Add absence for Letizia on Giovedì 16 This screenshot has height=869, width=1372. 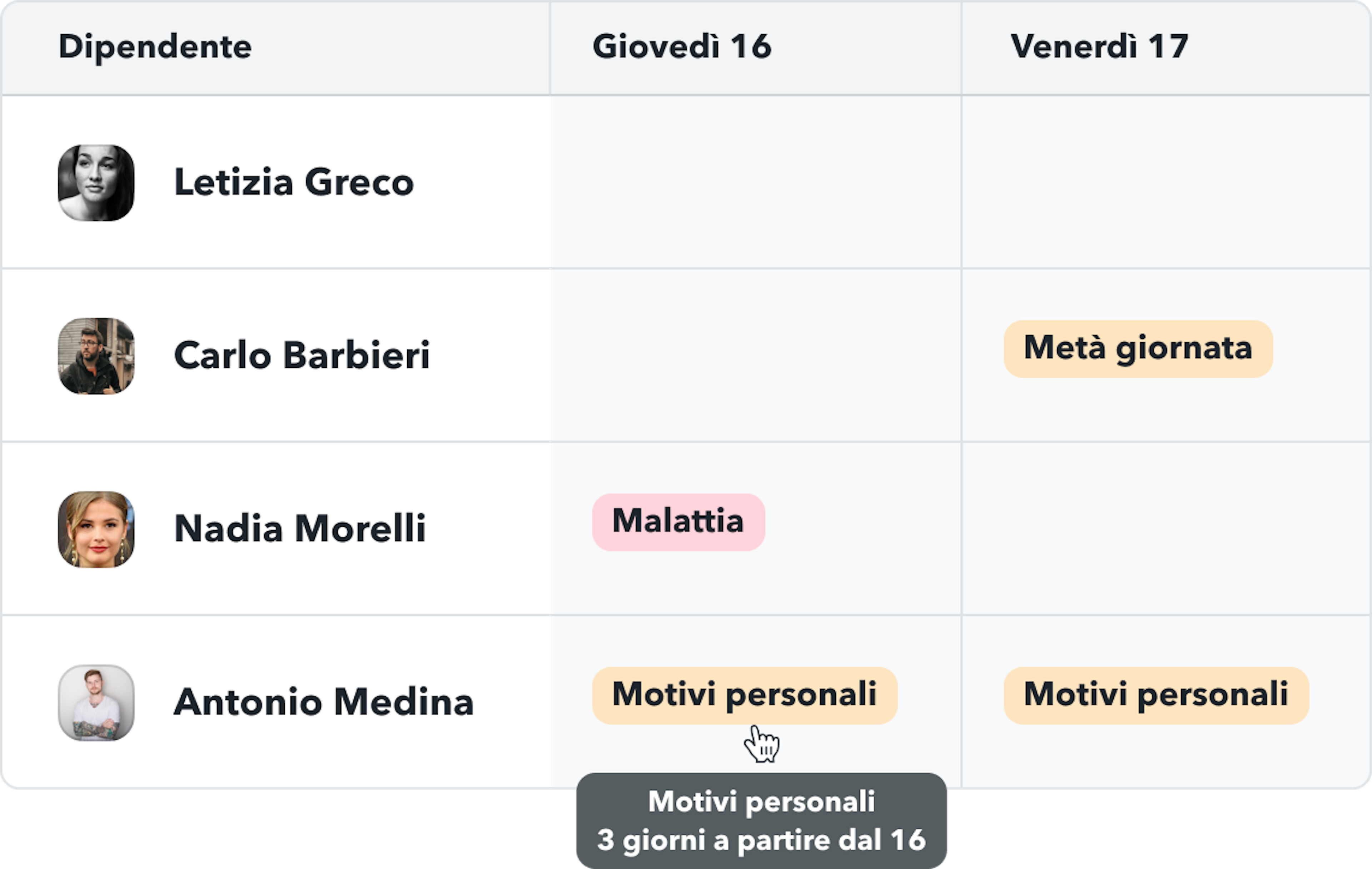point(756,182)
